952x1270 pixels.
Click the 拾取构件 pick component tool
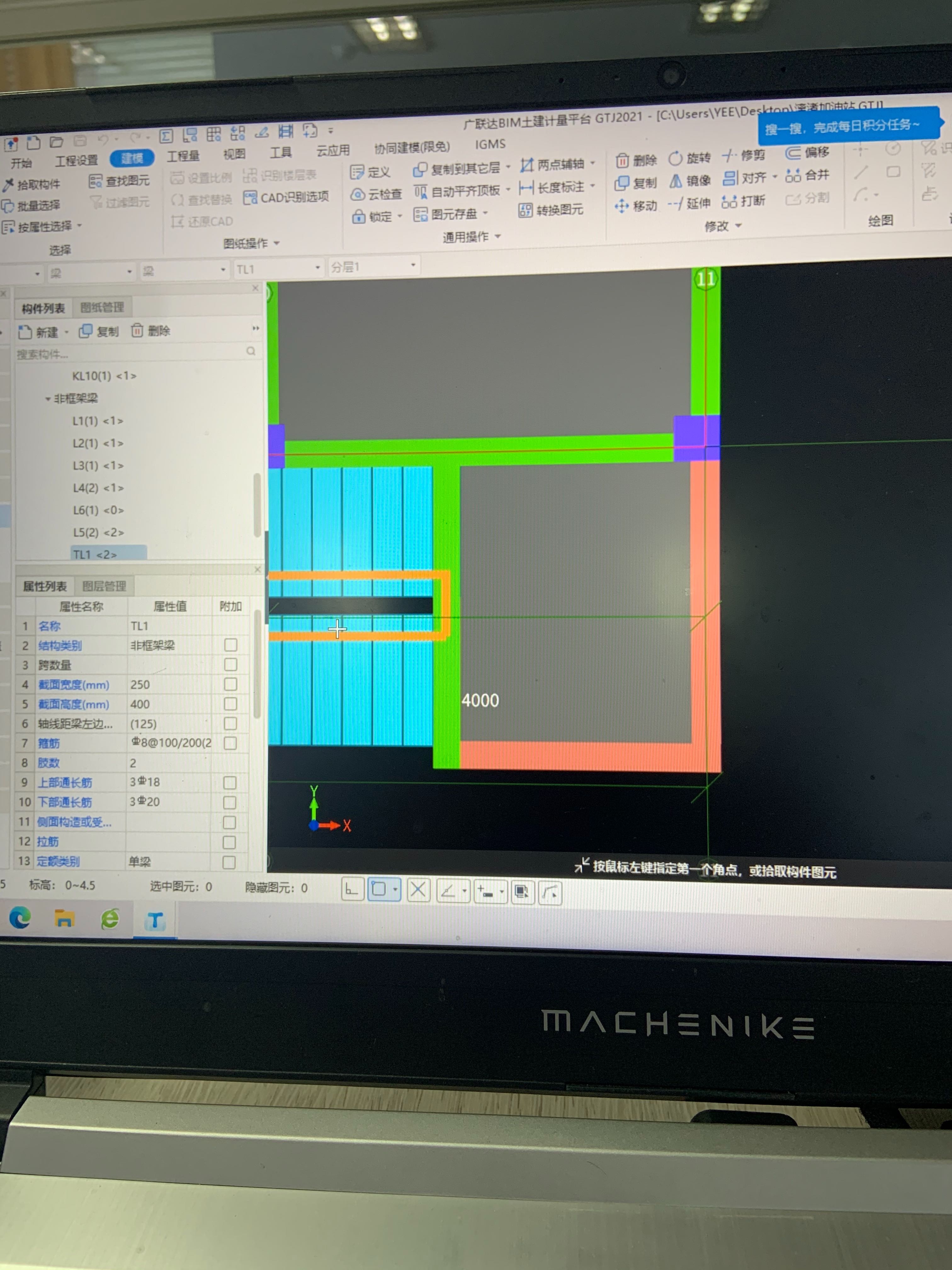pos(31,184)
